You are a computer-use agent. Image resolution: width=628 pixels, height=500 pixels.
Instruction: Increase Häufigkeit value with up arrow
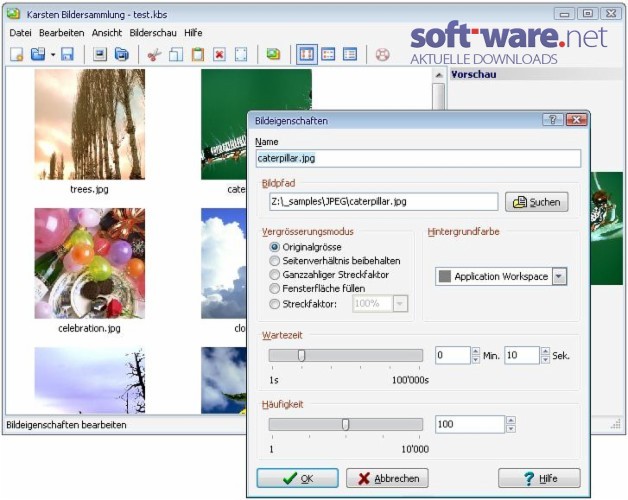[510, 420]
